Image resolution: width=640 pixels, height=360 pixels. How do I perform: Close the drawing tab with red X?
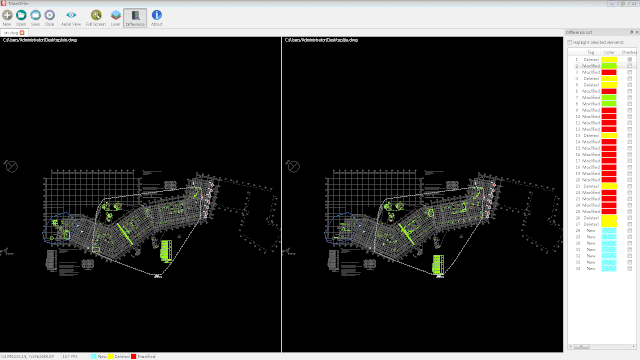click(x=22, y=33)
